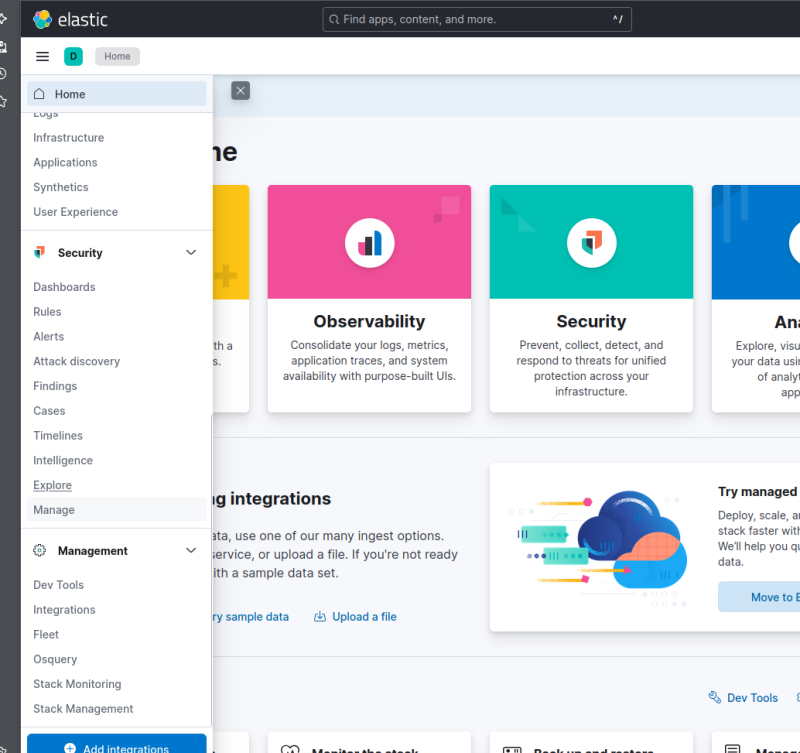Close the side panel with X button
Screen dimensions: 800x753
(x=240, y=91)
